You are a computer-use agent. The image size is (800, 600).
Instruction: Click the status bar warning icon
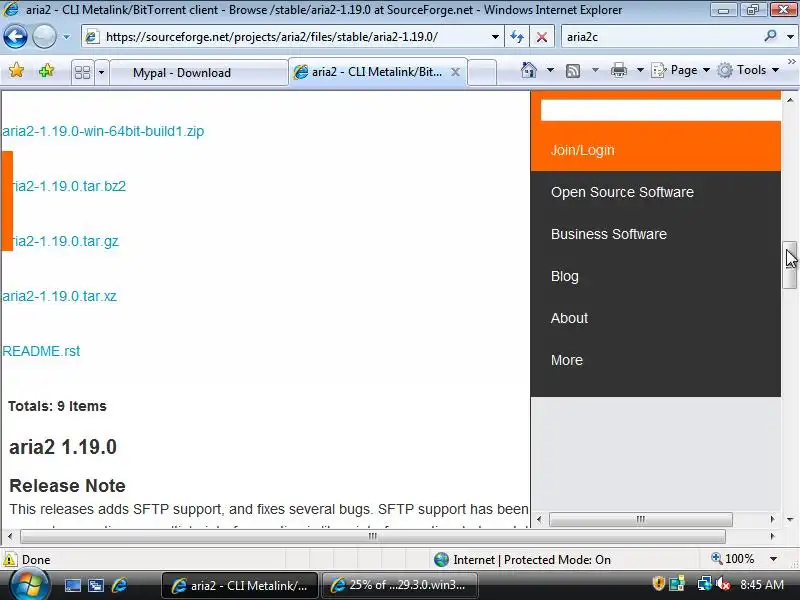coord(10,560)
